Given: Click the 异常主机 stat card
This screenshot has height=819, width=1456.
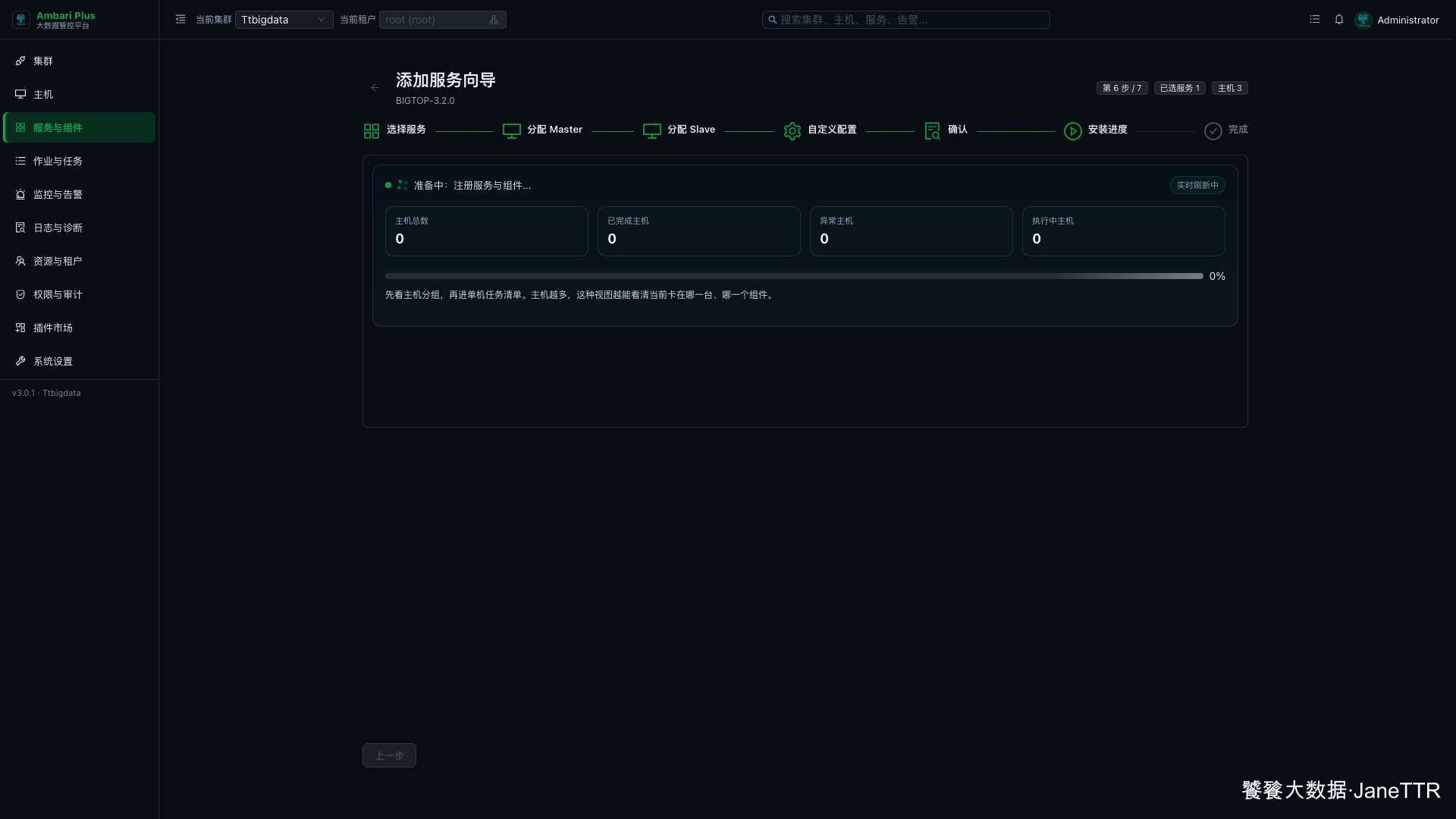Looking at the screenshot, I should click(x=912, y=231).
